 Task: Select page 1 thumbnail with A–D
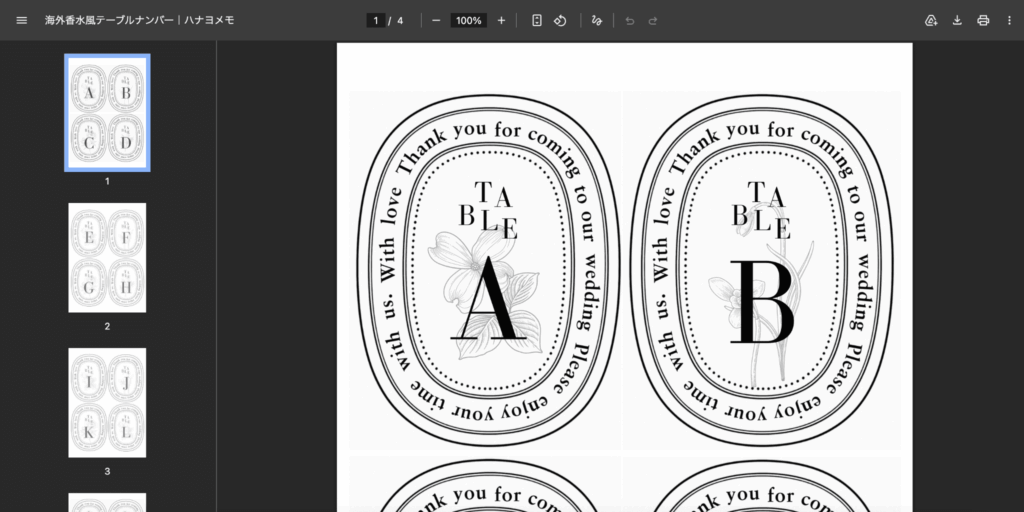pyautogui.click(x=107, y=113)
